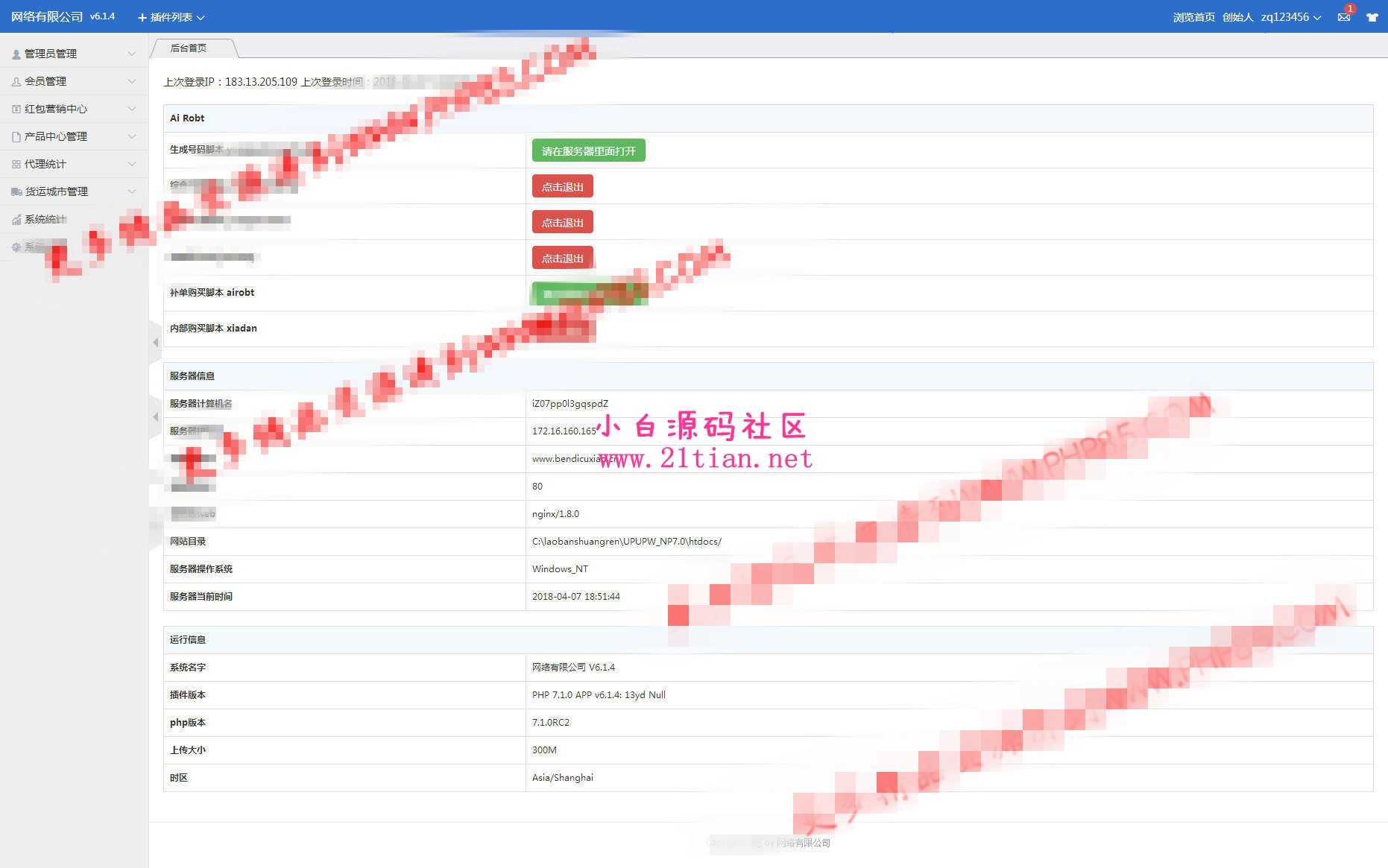The width and height of the screenshot is (1388, 868).
Task: Select the 产品中心管理 sidebar label
Action: [56, 137]
